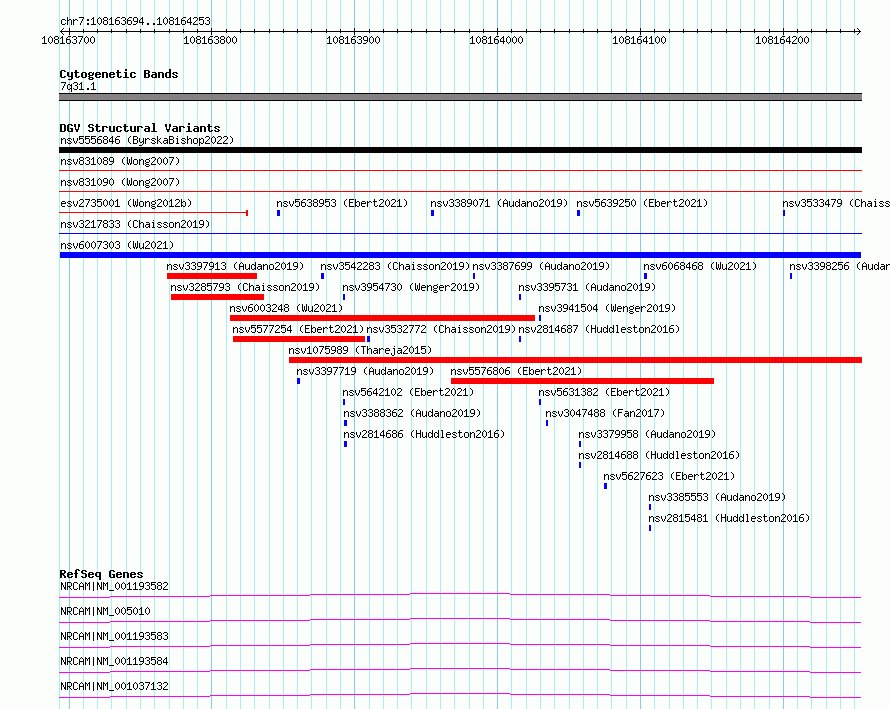Click the chr7:108163694..108164253 region label
Viewport: 890px width, 709px height.
tap(135, 21)
